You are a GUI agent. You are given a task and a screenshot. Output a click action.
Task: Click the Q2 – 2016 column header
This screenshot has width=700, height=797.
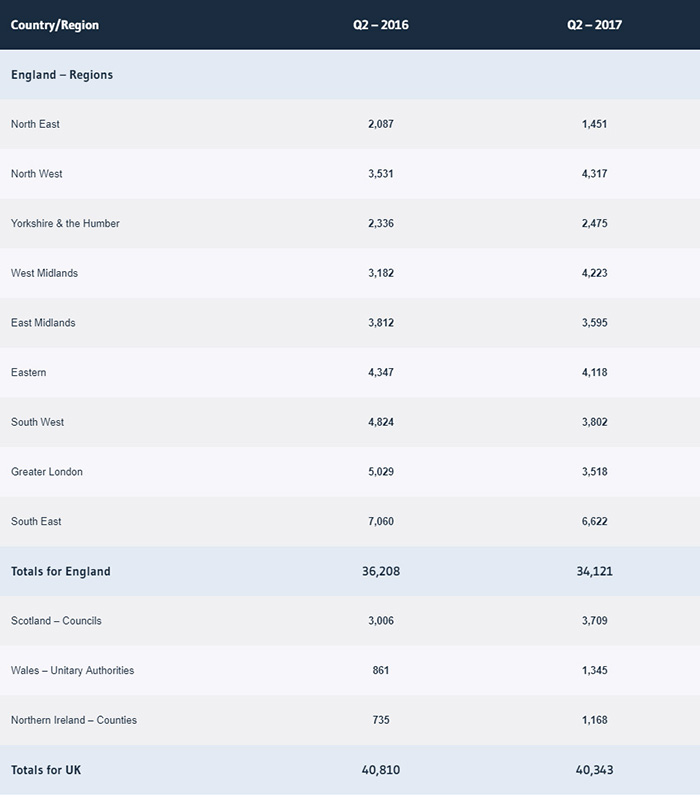(380, 25)
